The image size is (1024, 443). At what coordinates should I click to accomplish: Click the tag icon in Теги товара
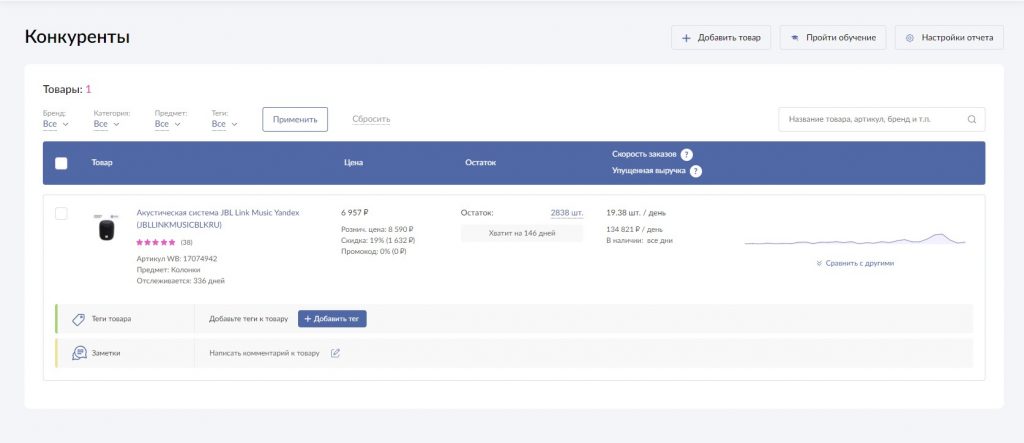click(x=78, y=319)
